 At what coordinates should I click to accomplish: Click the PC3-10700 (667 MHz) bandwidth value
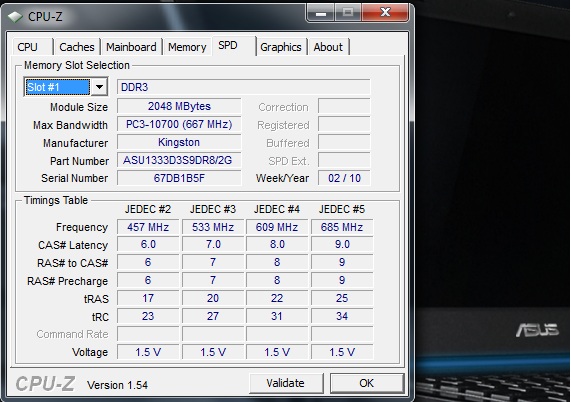point(179,124)
